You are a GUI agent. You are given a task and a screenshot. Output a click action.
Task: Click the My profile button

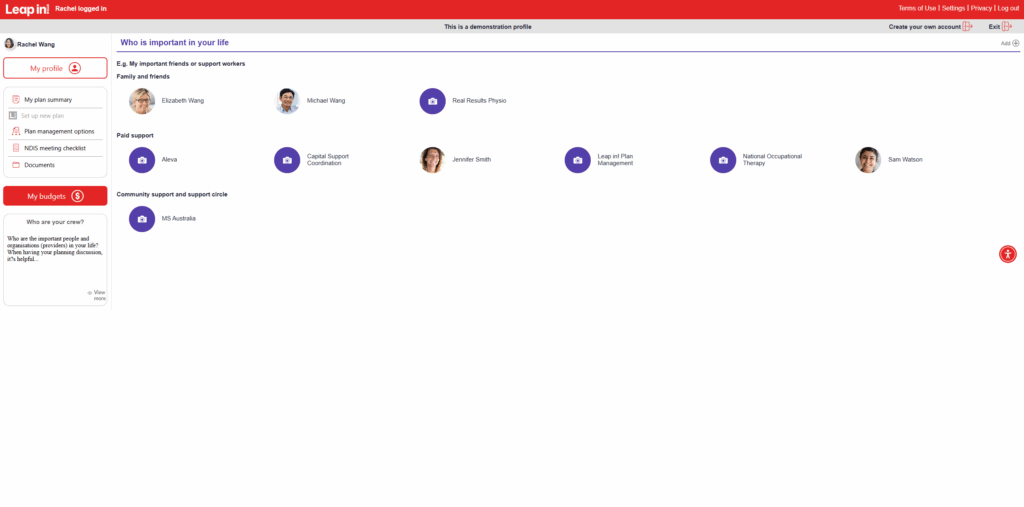click(55, 68)
